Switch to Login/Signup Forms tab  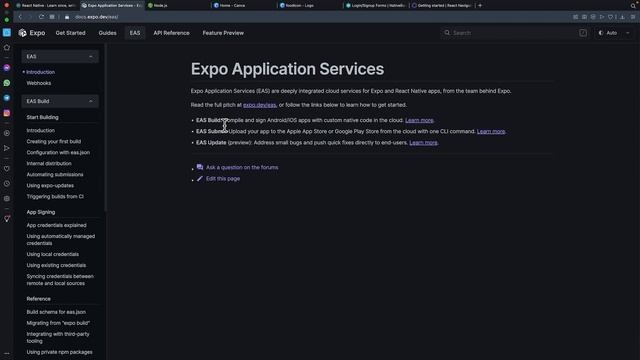pos(376,5)
